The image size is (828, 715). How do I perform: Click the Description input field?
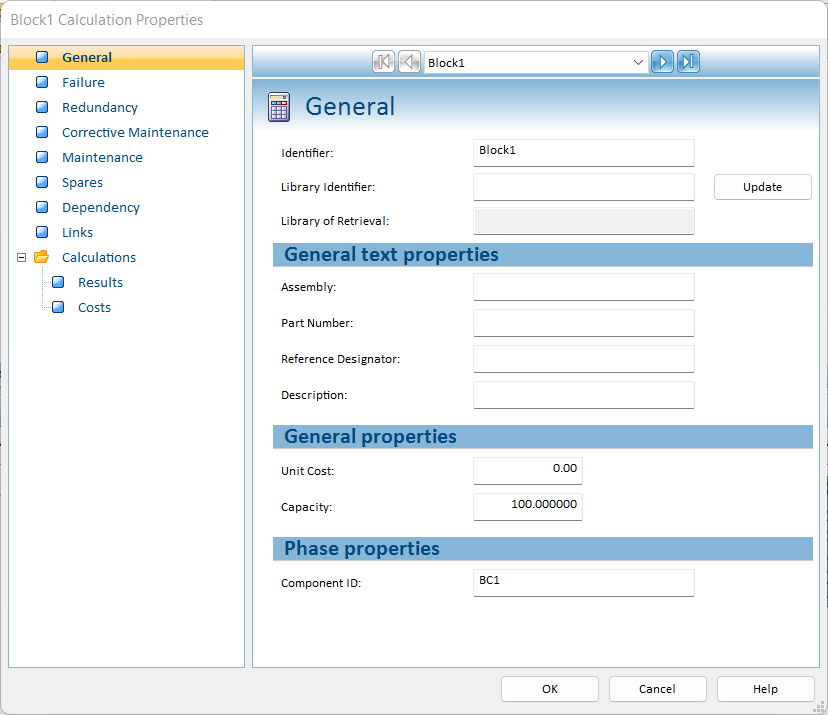tap(584, 395)
